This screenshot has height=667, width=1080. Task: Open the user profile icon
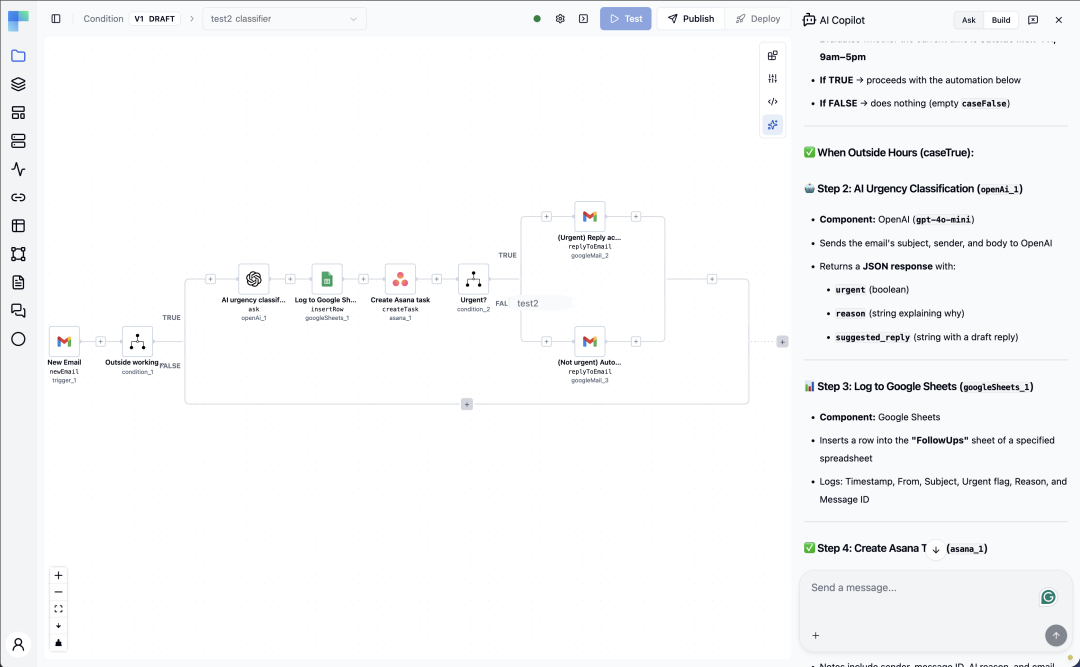[19, 644]
